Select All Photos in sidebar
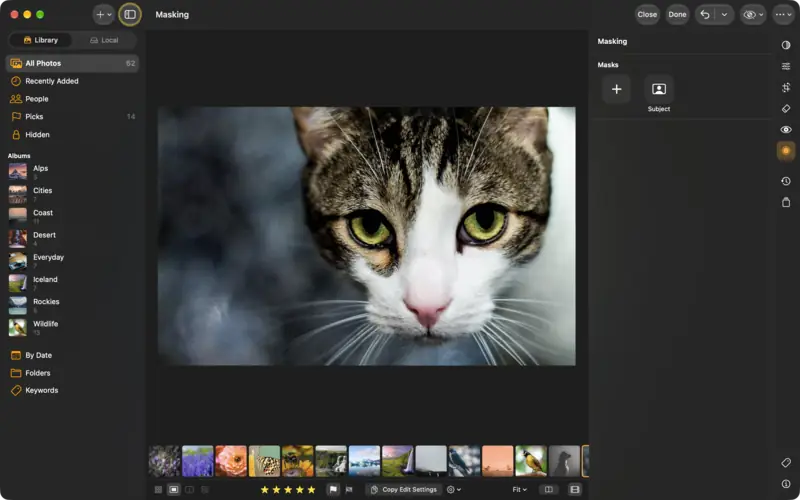This screenshot has height=500, width=800. [72, 63]
